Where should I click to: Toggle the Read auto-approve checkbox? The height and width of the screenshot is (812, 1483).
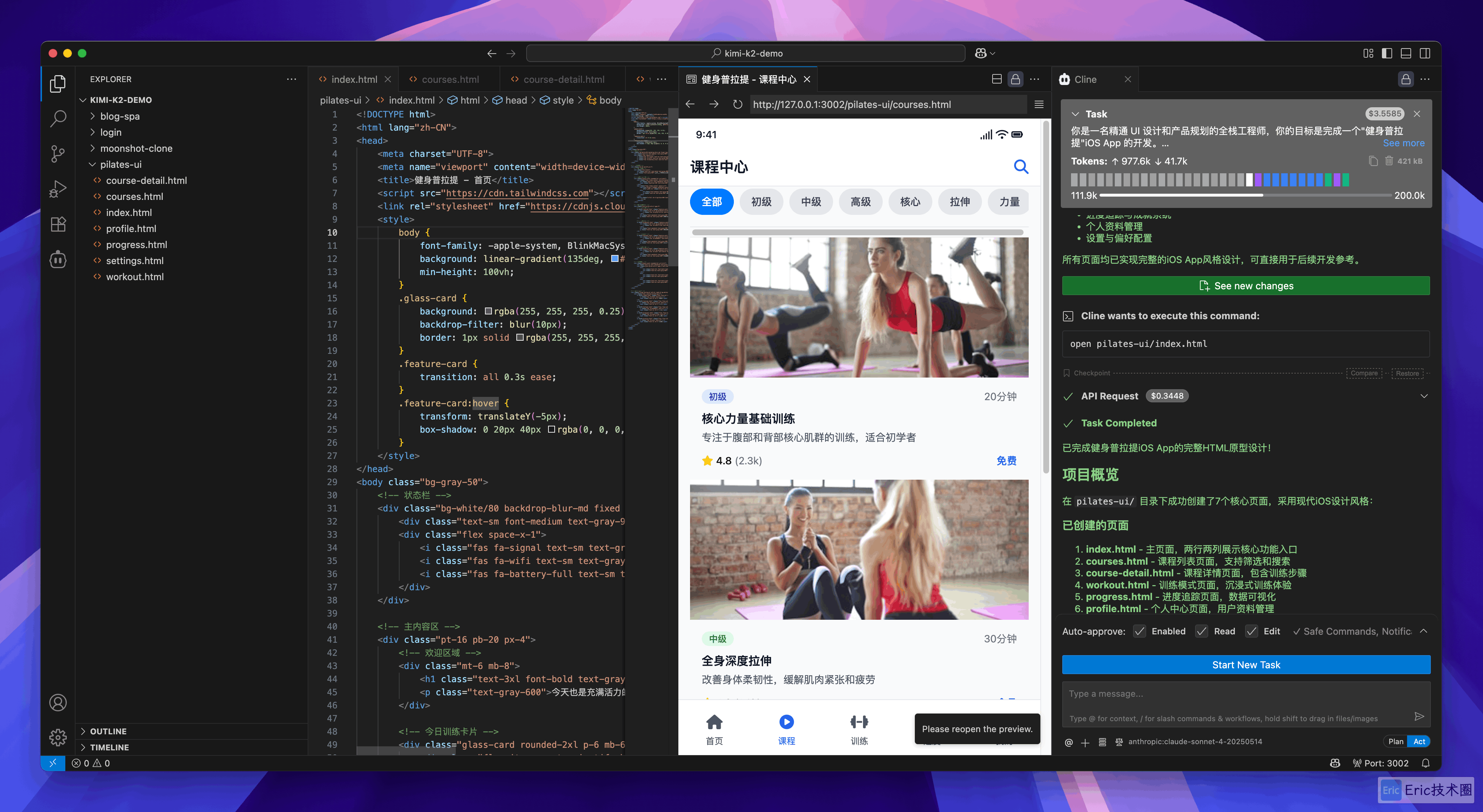(1202, 631)
